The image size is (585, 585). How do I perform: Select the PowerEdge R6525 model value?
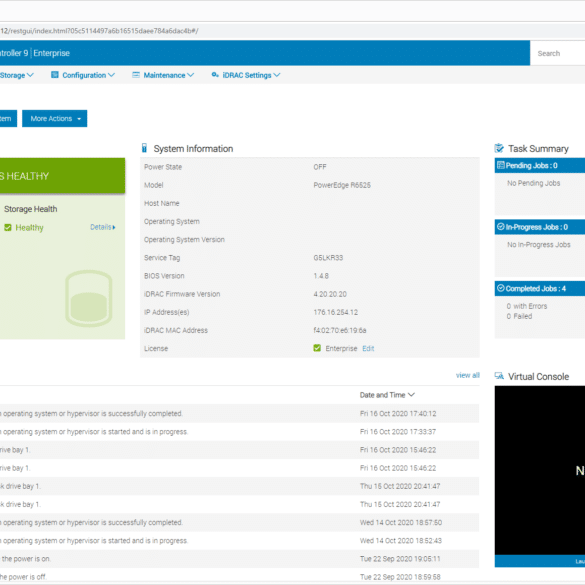pos(342,185)
